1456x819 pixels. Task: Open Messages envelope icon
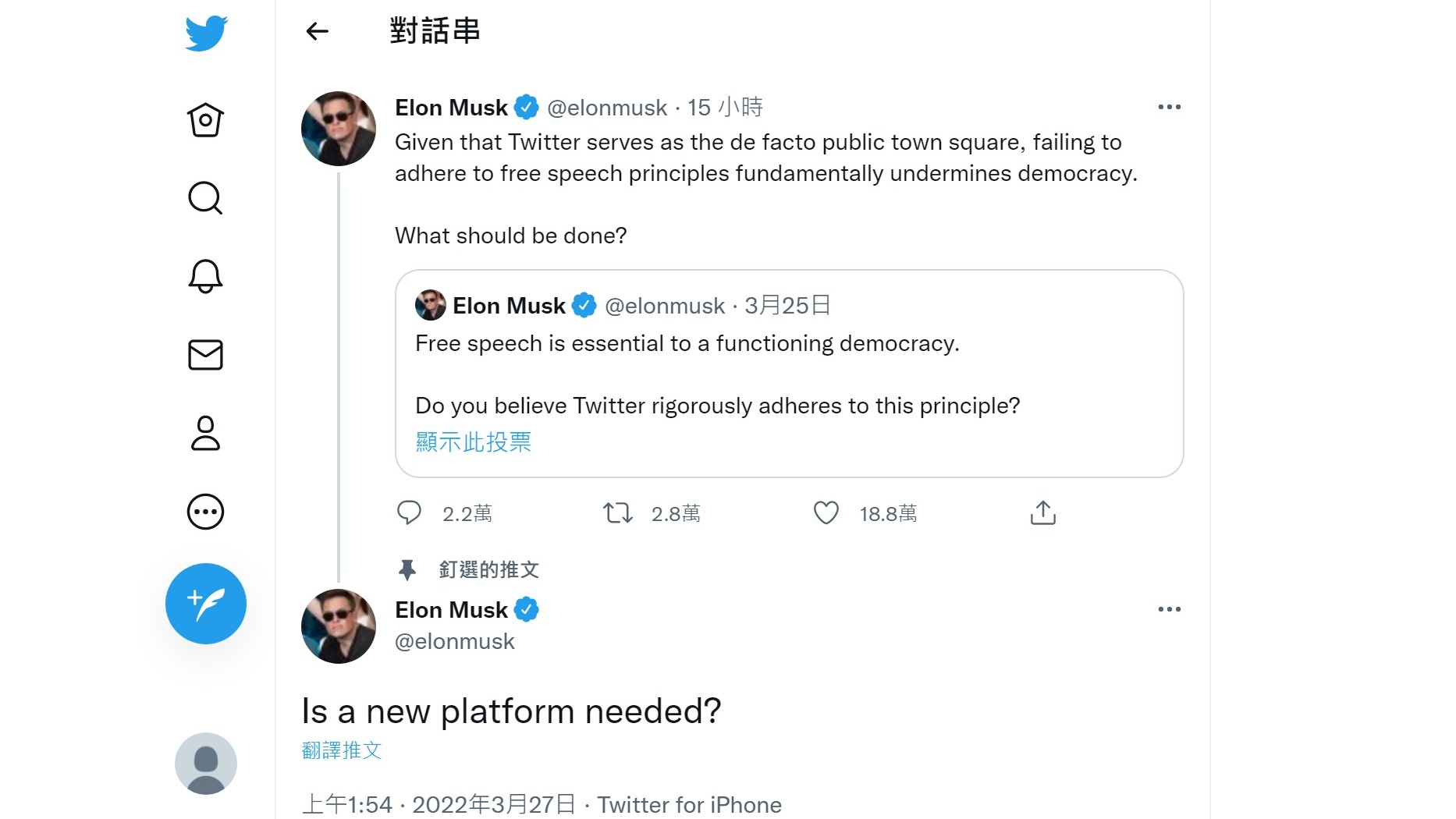205,355
